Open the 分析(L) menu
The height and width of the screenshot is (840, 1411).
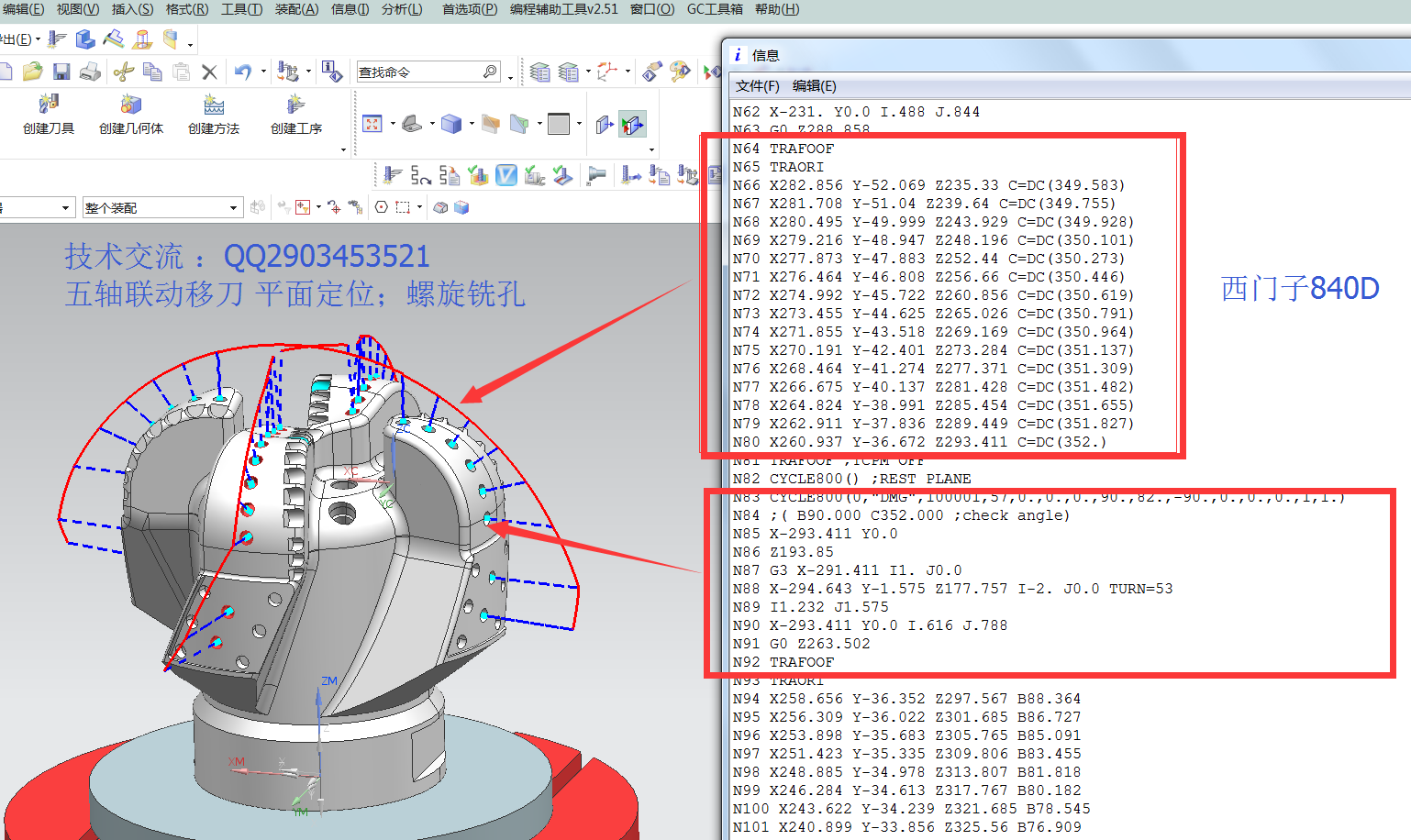[x=403, y=9]
